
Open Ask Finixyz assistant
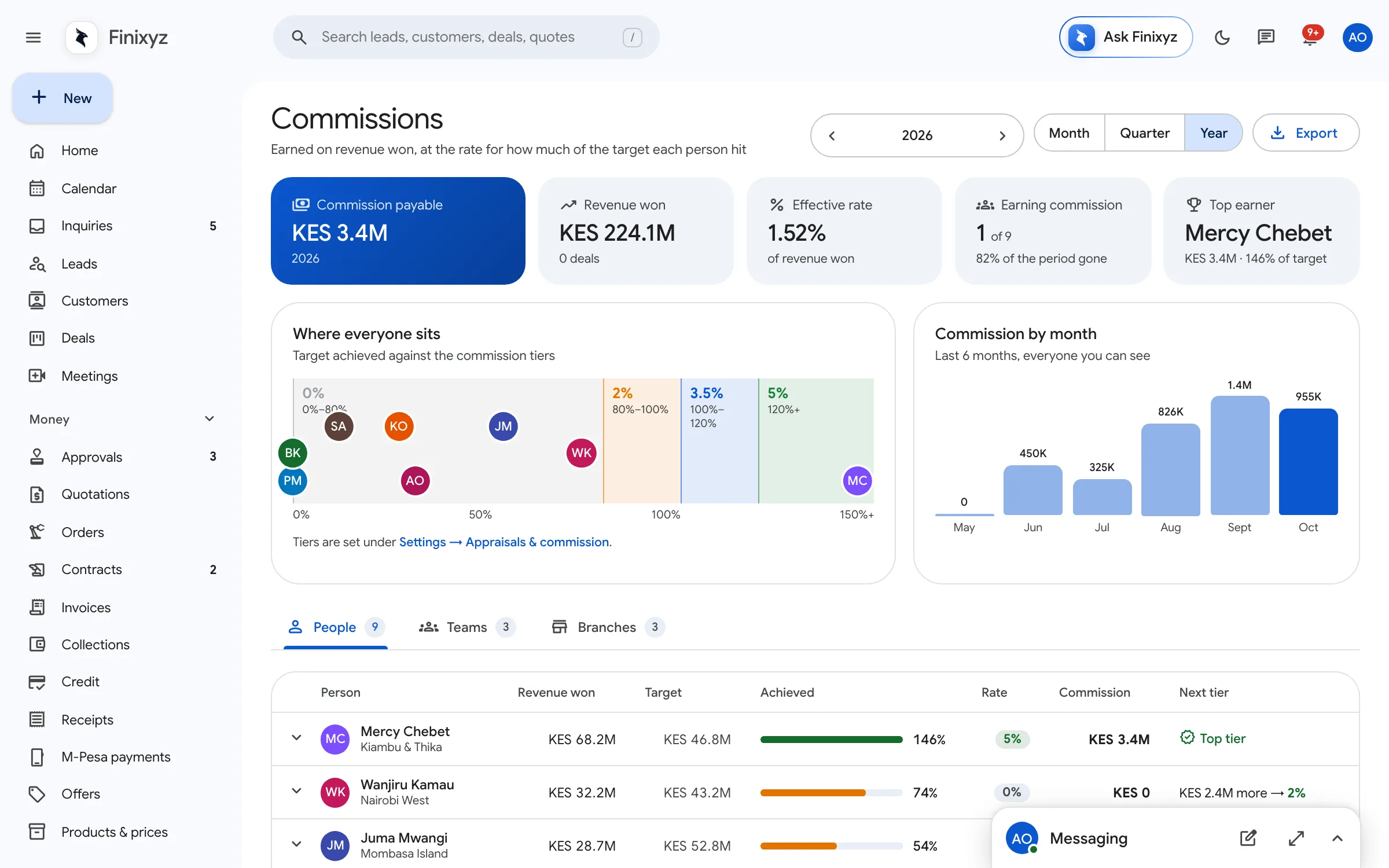1126,37
